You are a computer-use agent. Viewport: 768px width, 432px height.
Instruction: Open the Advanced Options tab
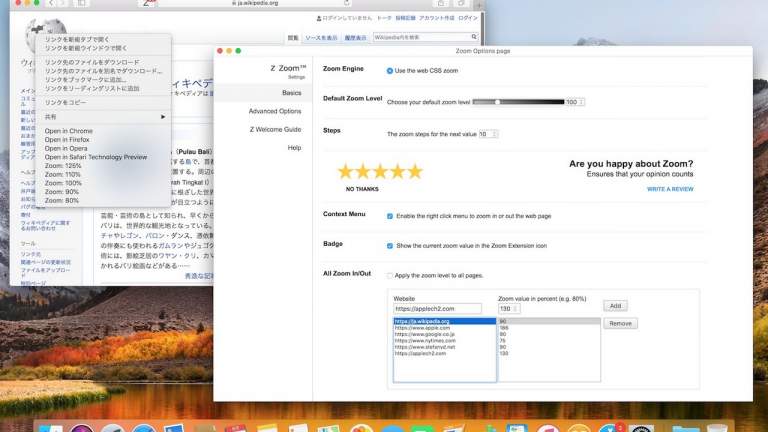(x=275, y=111)
